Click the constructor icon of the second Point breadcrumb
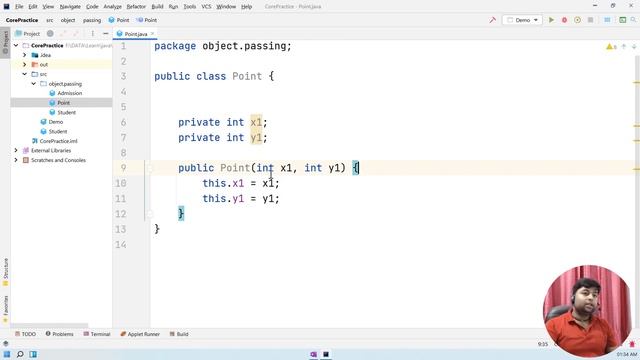640x360 pixels. click(140, 20)
